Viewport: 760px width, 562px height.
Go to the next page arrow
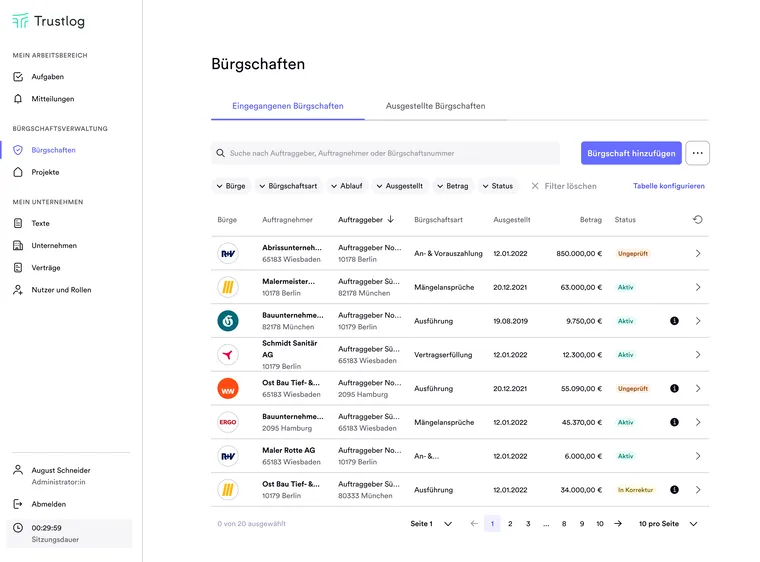pos(618,524)
